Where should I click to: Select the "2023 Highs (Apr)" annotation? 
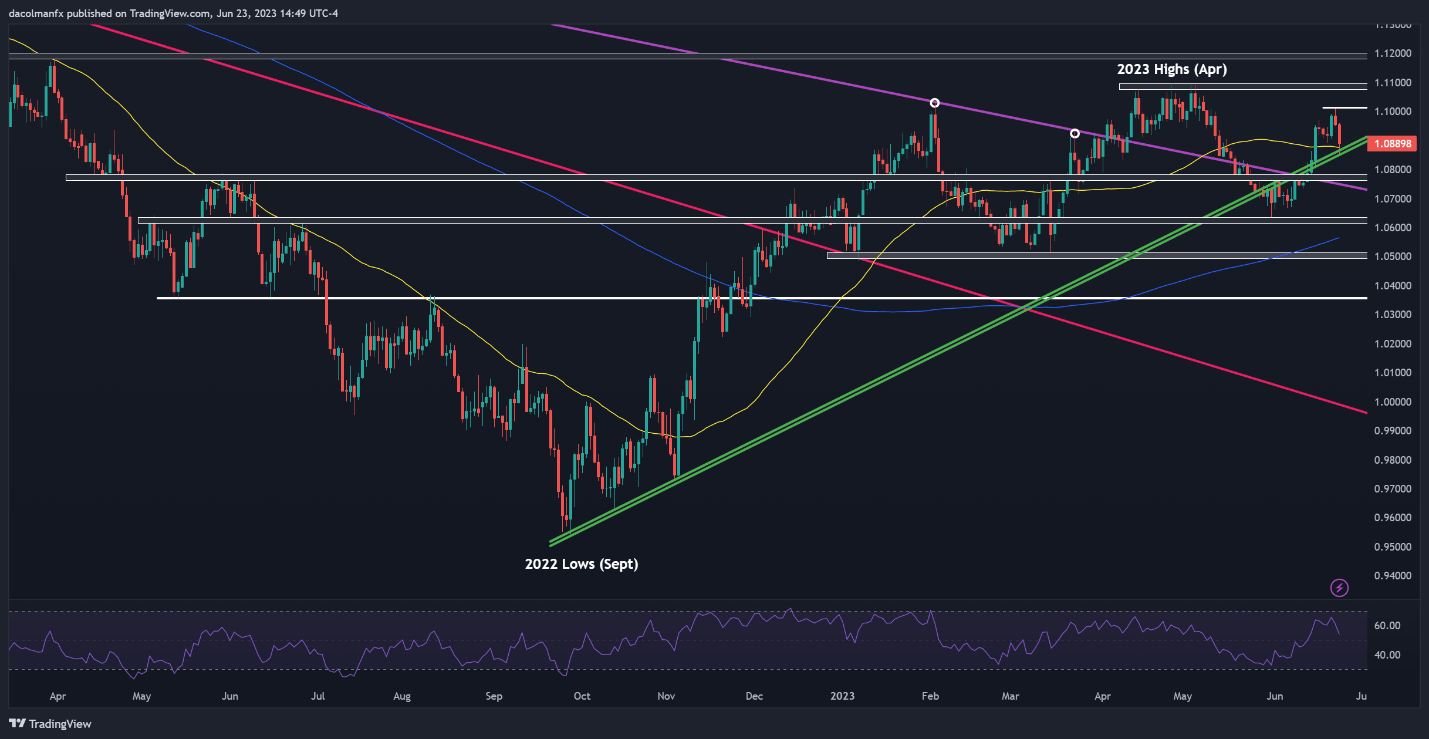(x=1172, y=70)
